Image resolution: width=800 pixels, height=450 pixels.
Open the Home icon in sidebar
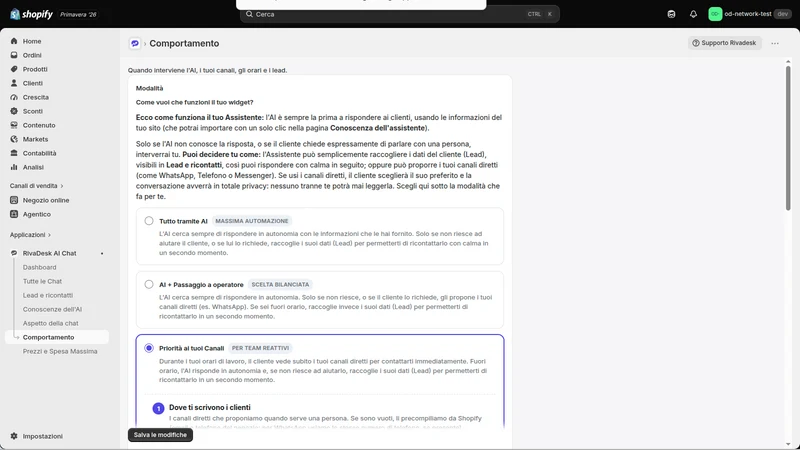14,41
